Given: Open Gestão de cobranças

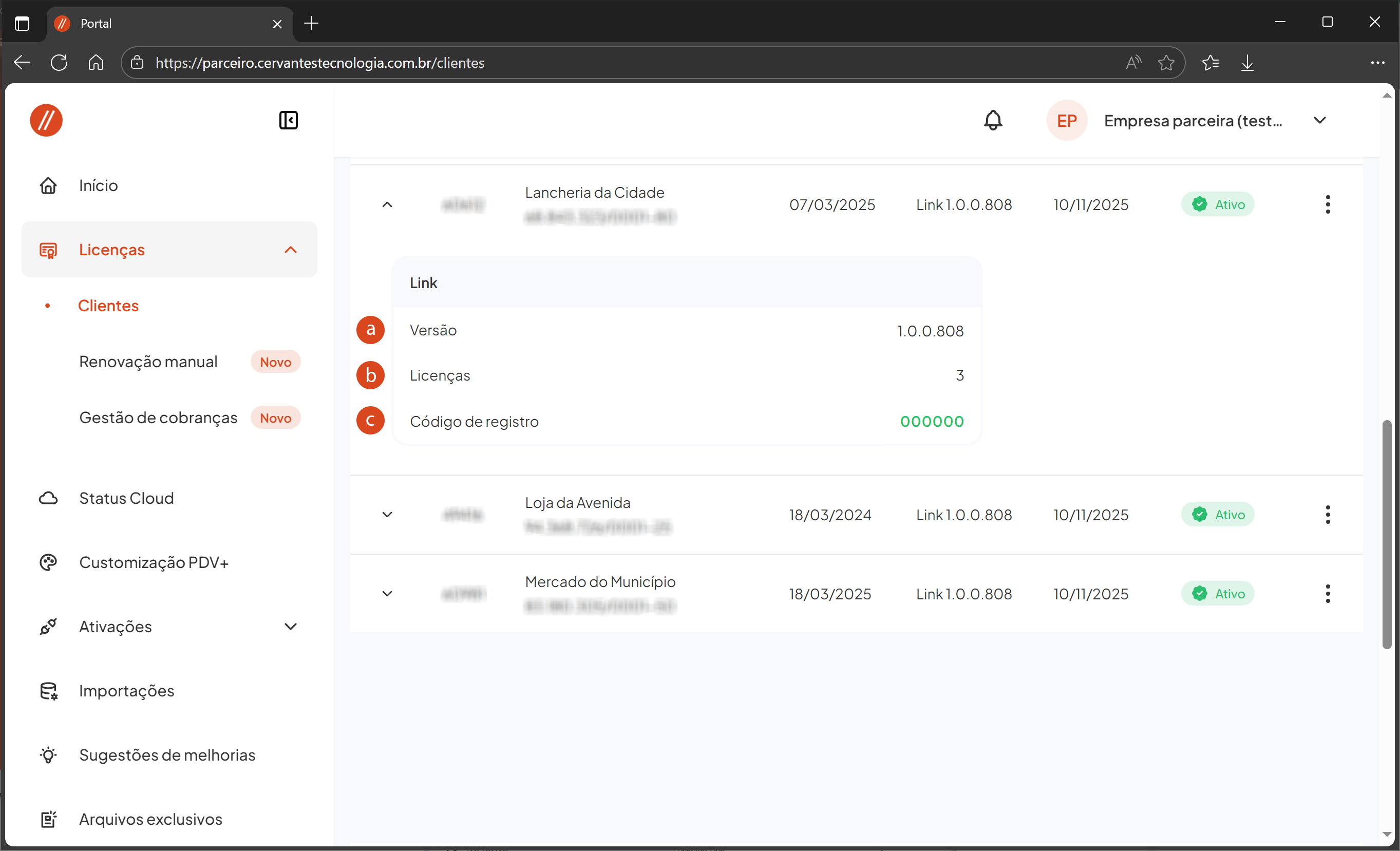Looking at the screenshot, I should (158, 418).
